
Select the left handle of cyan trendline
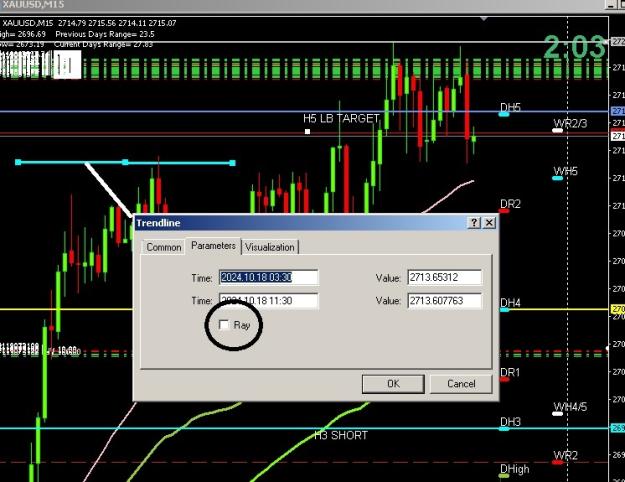click(18, 162)
